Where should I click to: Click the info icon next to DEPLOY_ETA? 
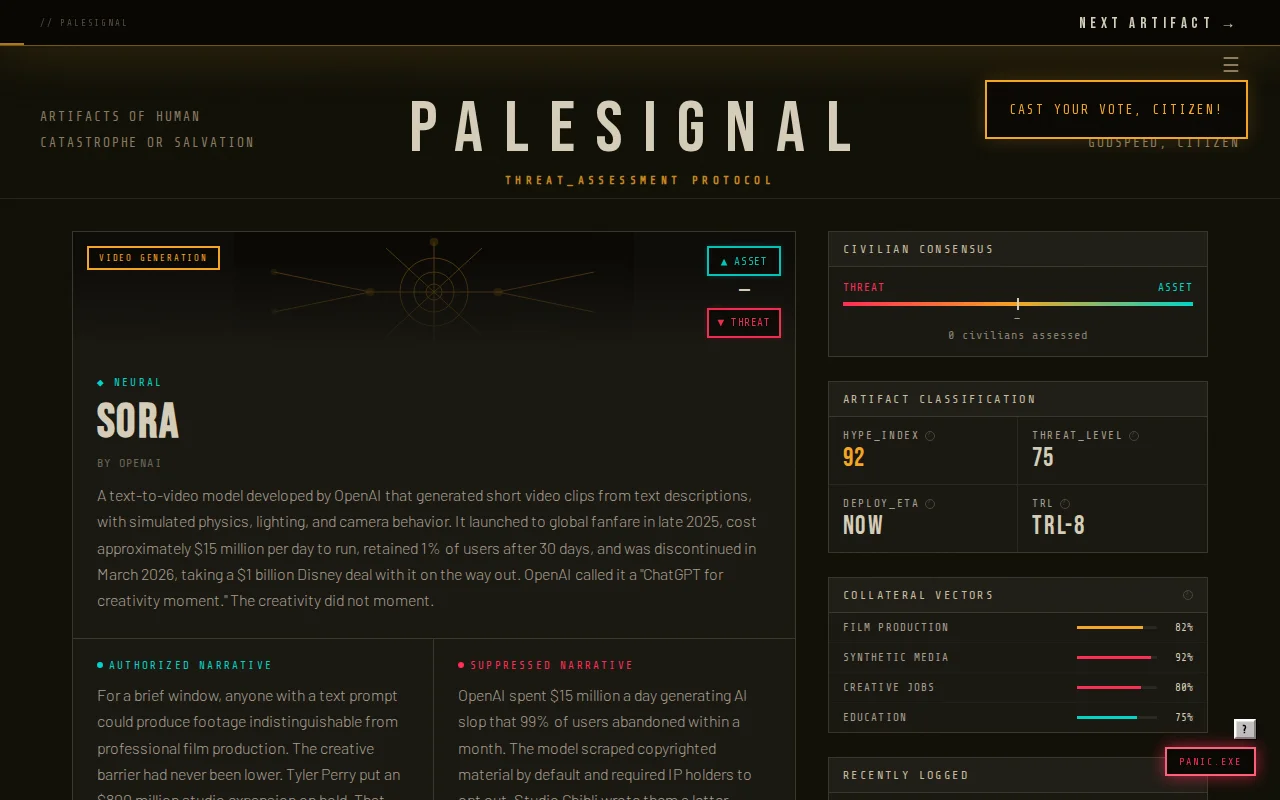click(x=930, y=504)
